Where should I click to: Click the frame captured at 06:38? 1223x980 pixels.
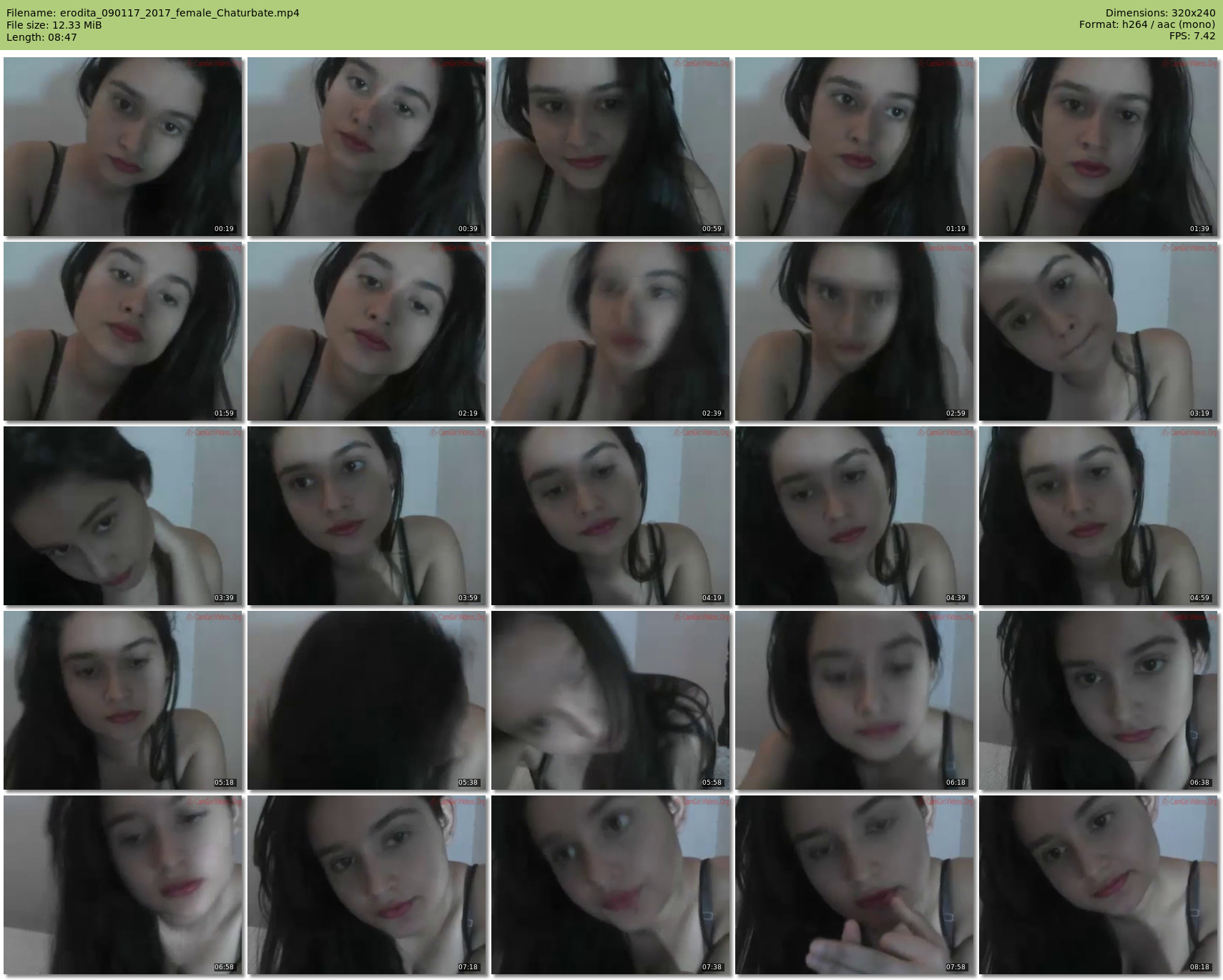(x=1099, y=700)
